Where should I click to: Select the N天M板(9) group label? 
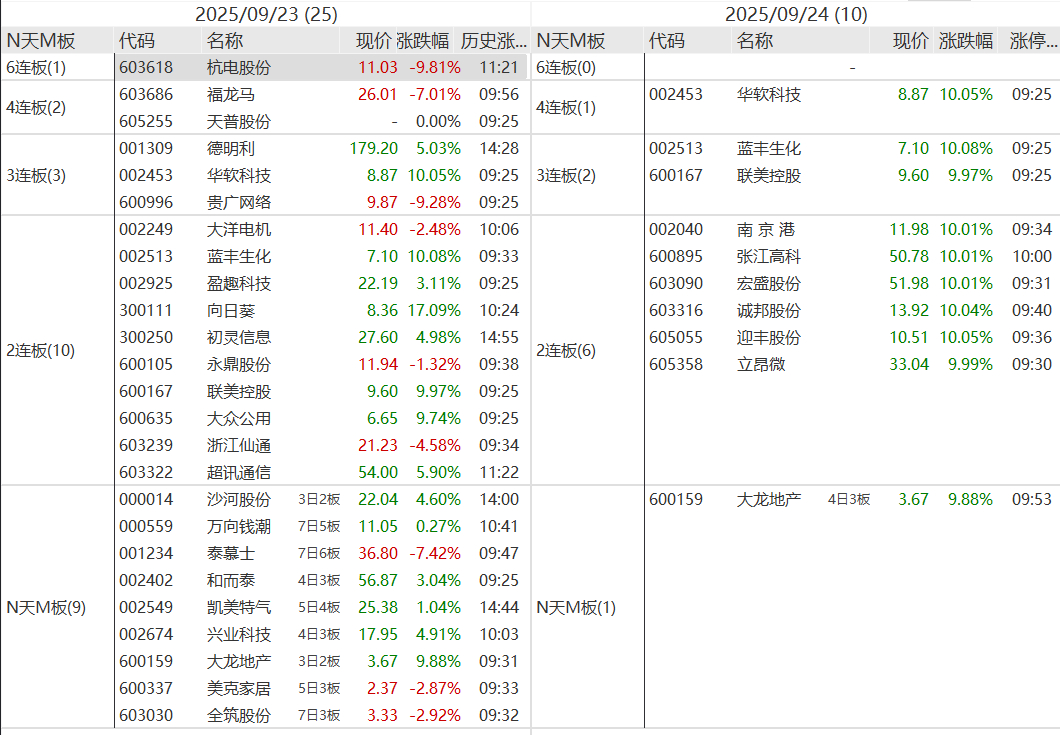46,607
